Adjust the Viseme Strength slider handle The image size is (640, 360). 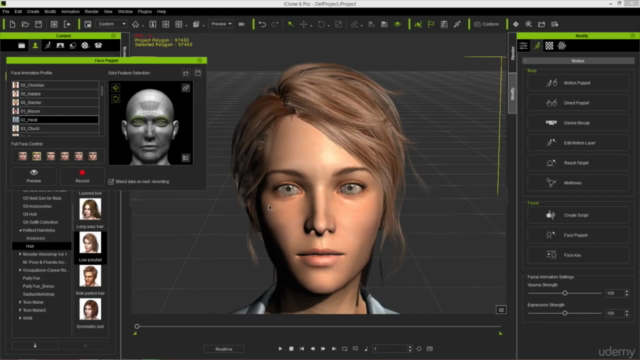tap(565, 293)
